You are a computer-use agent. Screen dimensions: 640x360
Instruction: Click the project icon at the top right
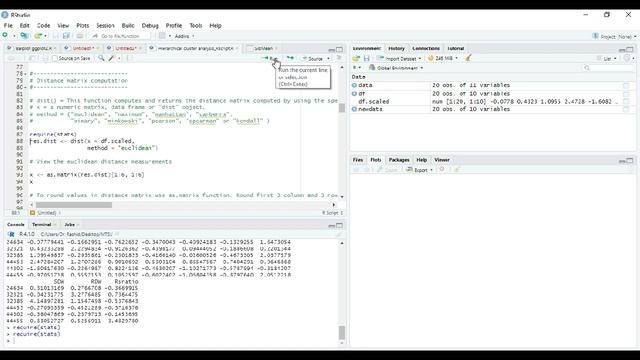(595, 36)
